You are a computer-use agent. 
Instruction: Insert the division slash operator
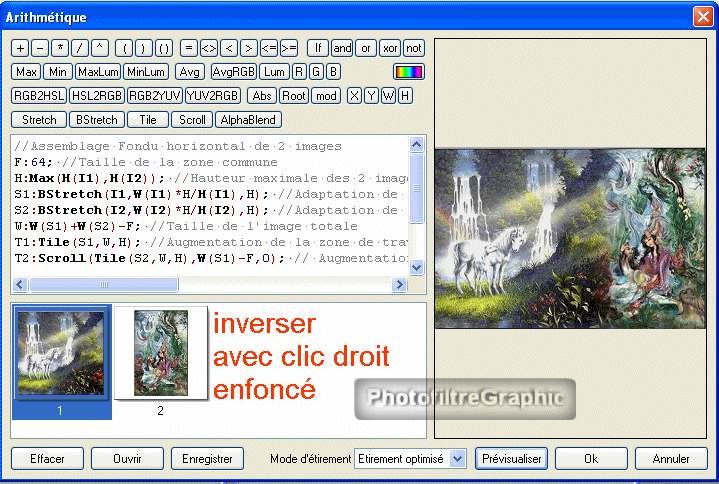(79, 48)
